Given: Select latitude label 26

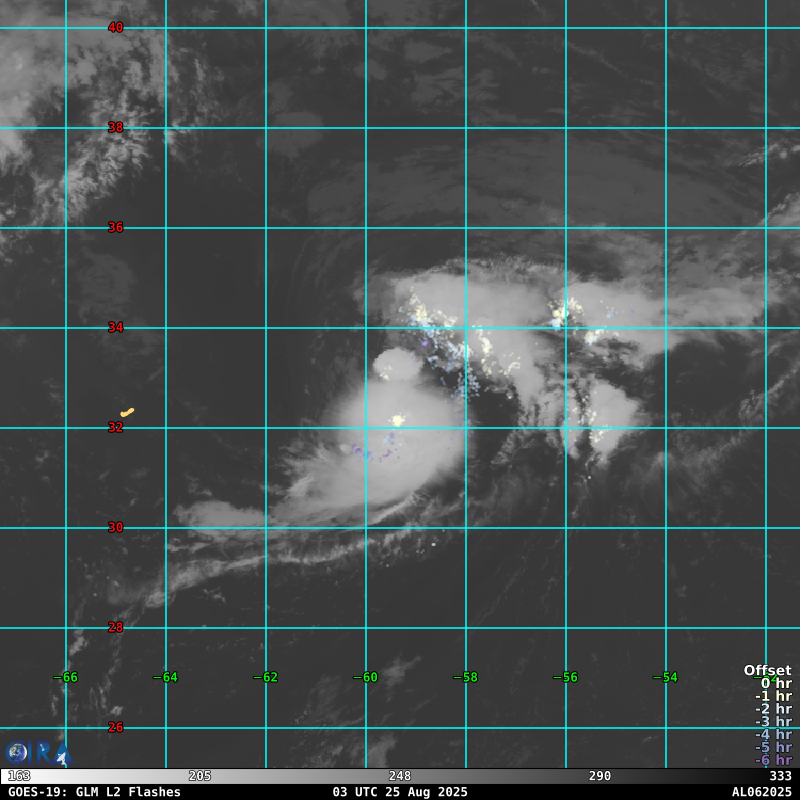Looking at the screenshot, I should 116,728.
